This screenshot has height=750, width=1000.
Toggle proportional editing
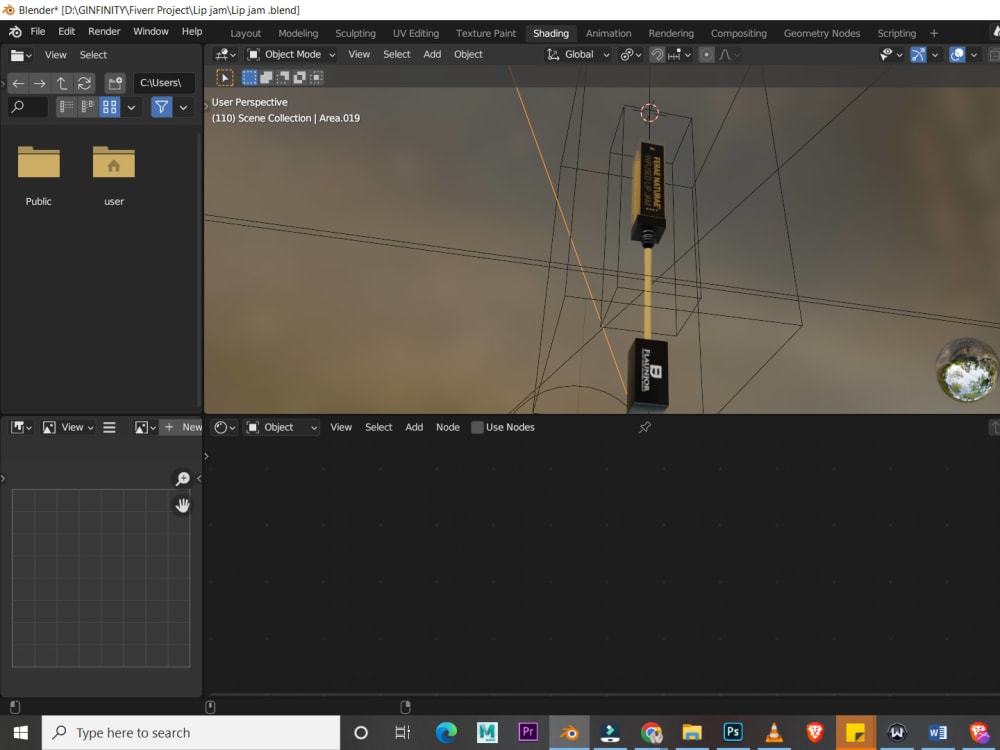706,55
